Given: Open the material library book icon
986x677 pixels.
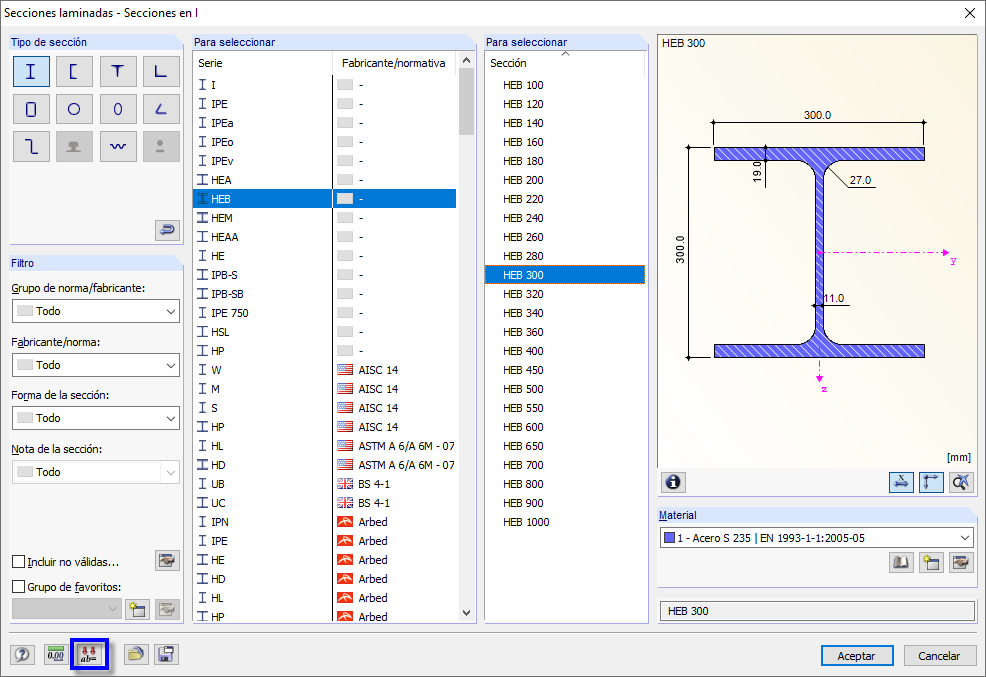Looking at the screenshot, I should click(901, 563).
